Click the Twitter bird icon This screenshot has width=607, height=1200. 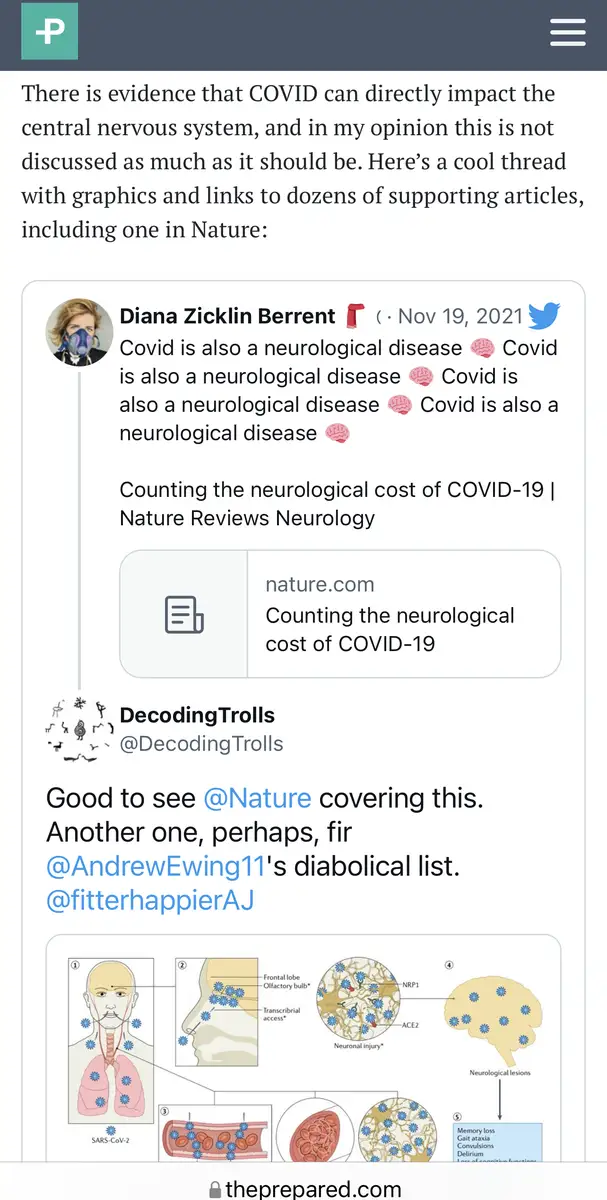pyautogui.click(x=543, y=316)
